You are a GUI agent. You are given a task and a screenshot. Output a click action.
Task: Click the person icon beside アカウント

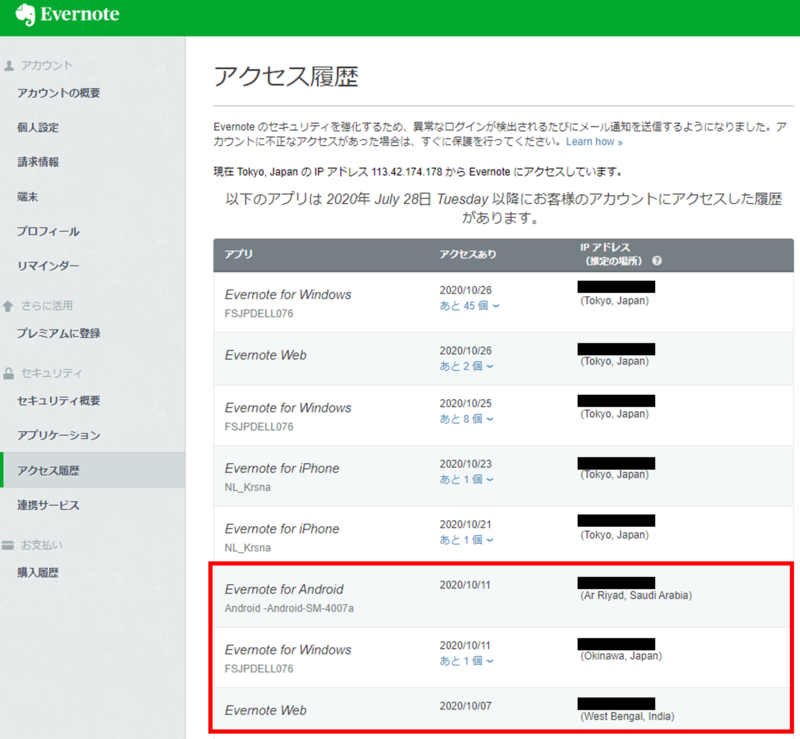click(9, 66)
